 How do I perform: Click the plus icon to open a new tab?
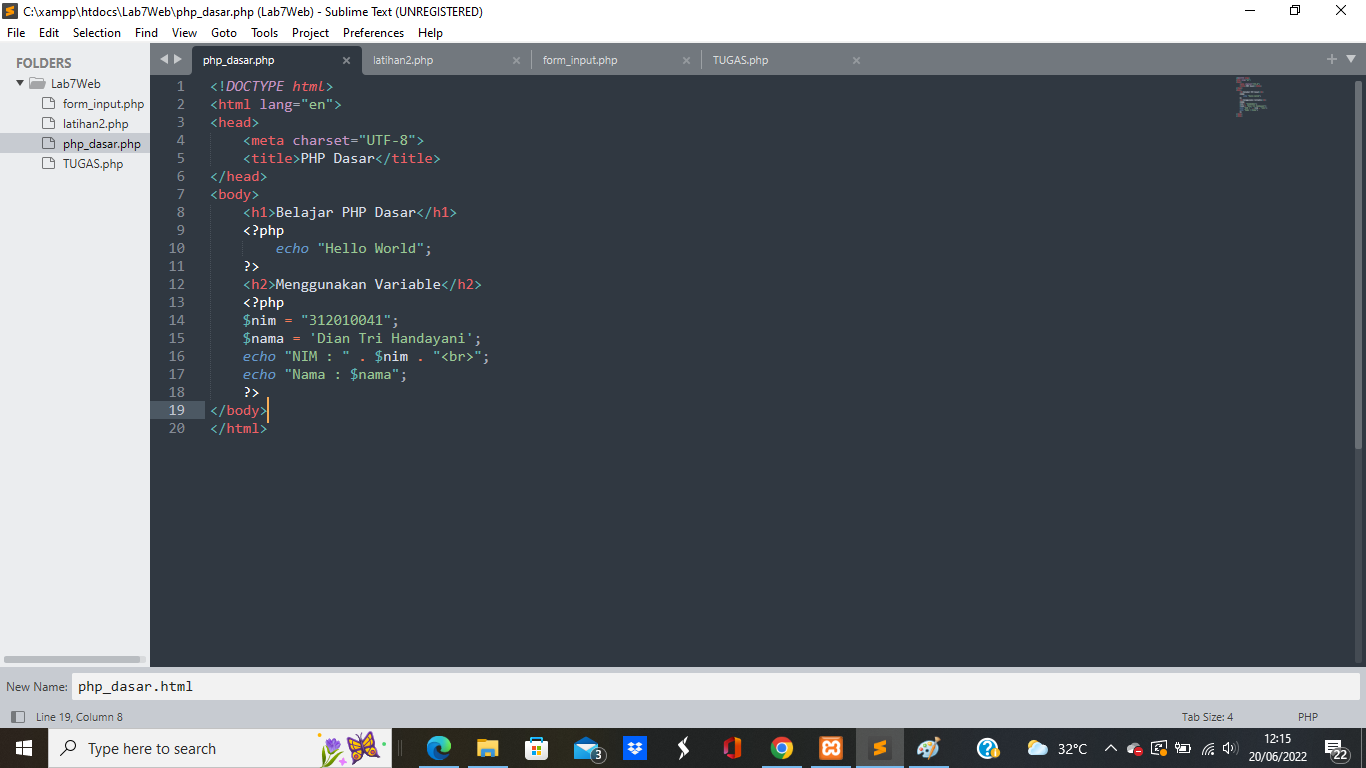tap(1332, 59)
